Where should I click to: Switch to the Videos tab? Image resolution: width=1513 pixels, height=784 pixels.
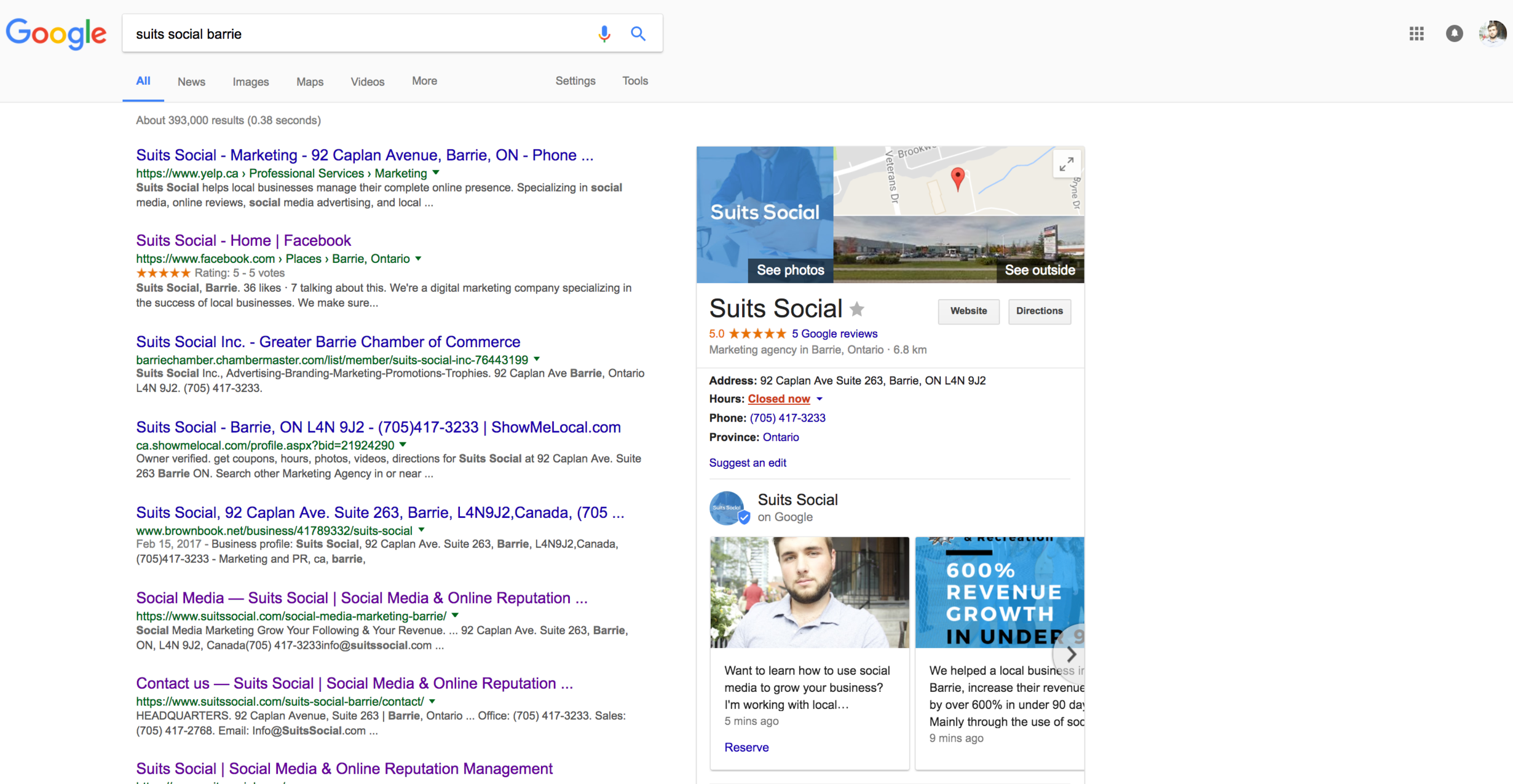368,82
